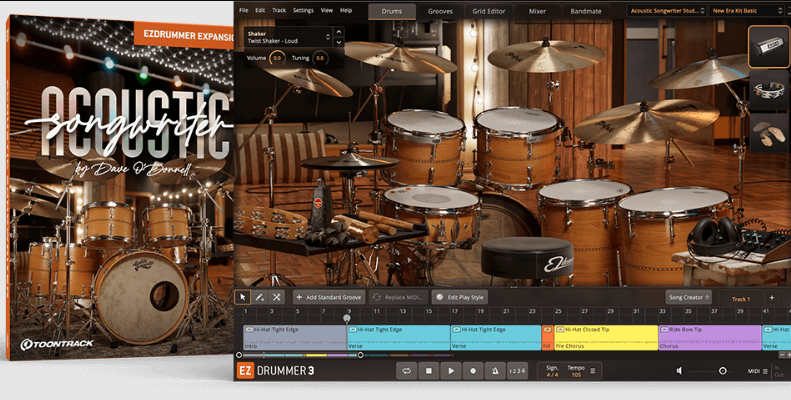Open the New Era Kit Basic preset dropdown
The height and width of the screenshot is (400, 791).
747,11
